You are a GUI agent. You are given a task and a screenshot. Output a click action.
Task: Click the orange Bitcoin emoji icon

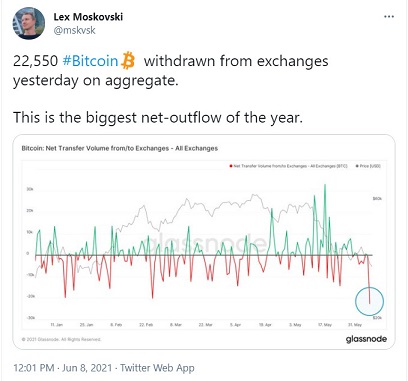tap(128, 61)
